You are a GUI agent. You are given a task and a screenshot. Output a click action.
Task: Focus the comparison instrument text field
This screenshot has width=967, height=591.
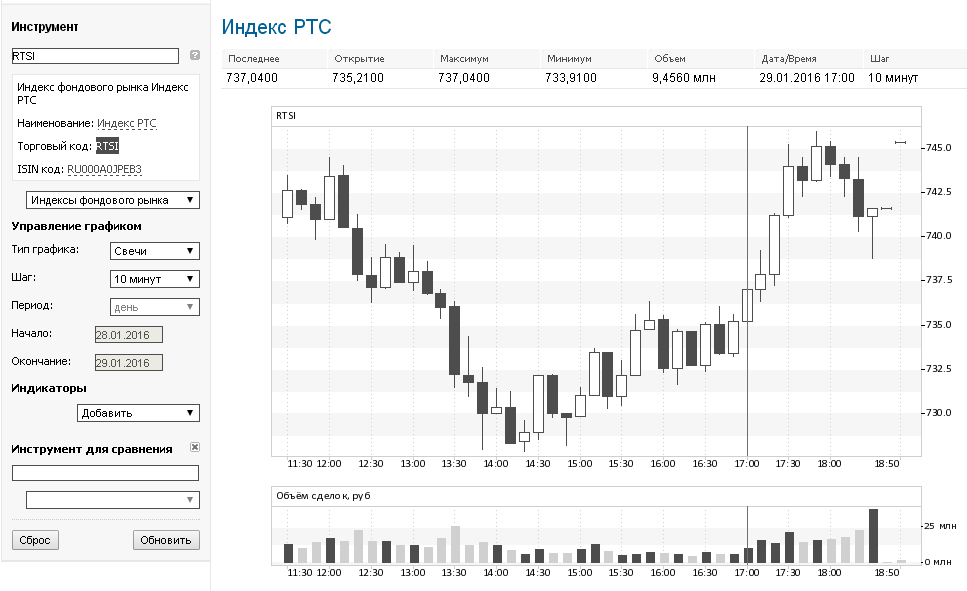(105, 473)
